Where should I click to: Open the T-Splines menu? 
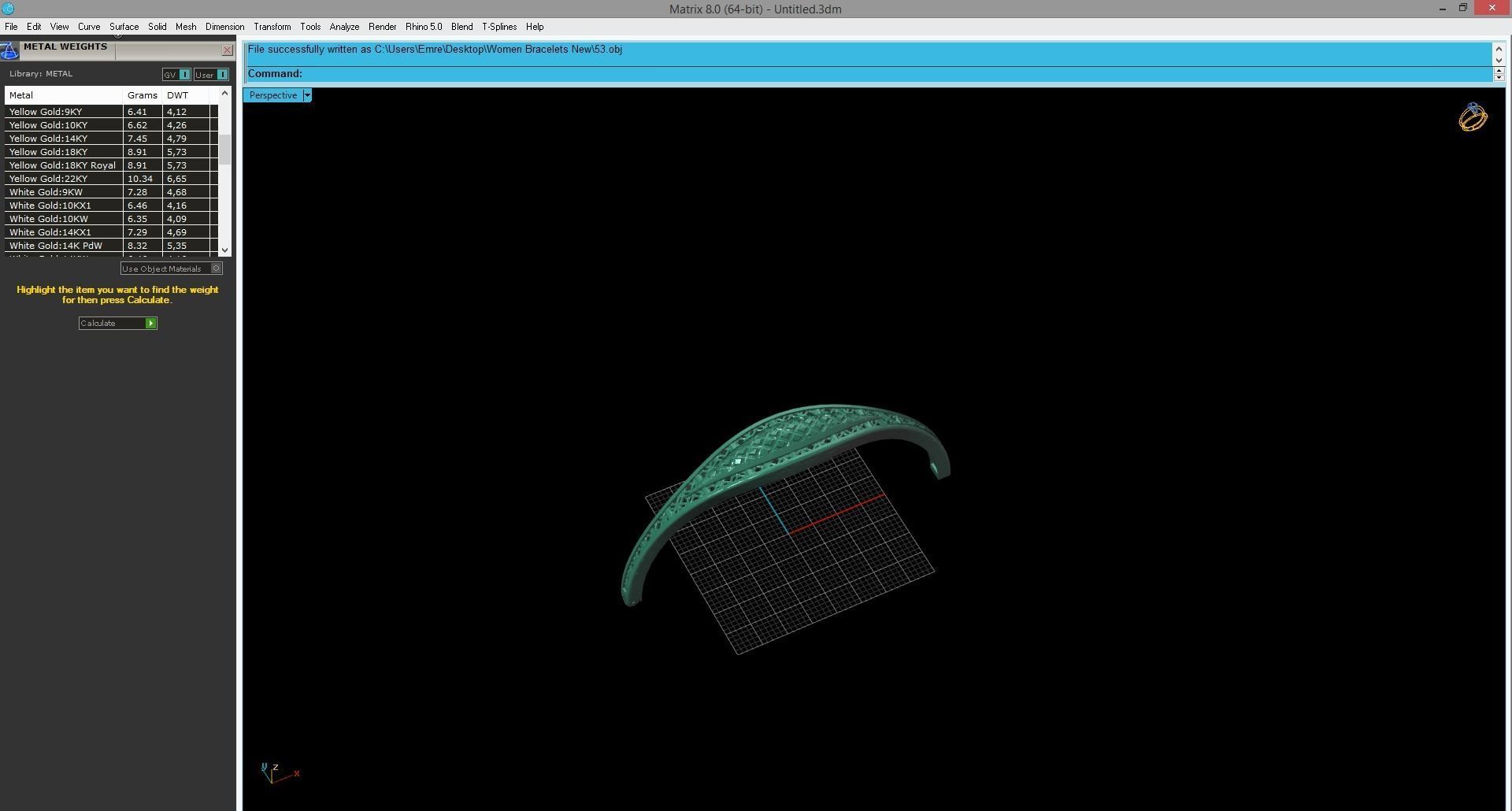(499, 27)
